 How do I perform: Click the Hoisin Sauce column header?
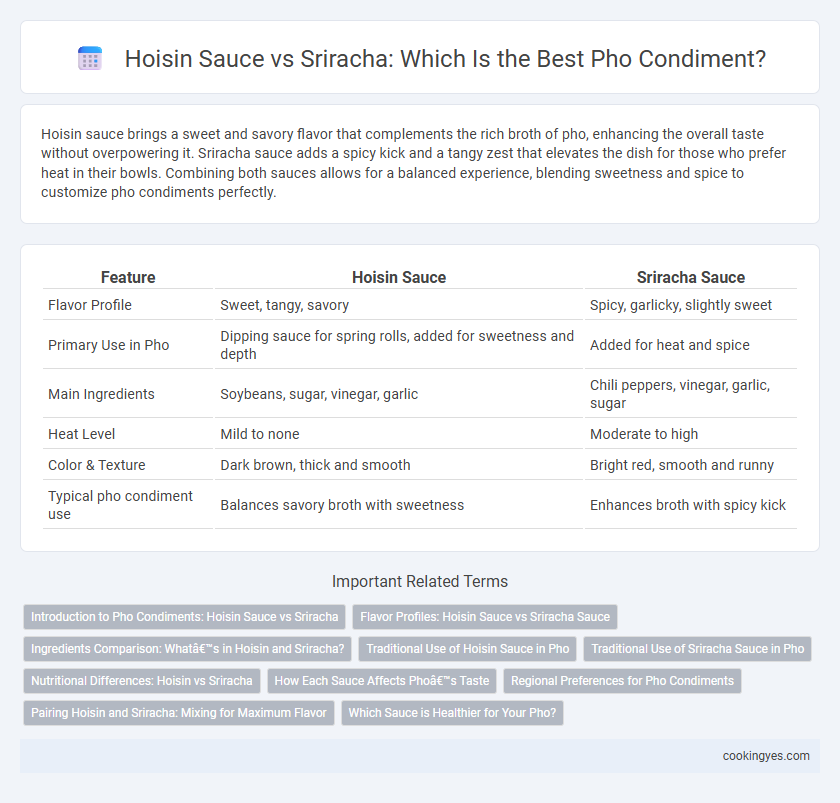[399, 277]
